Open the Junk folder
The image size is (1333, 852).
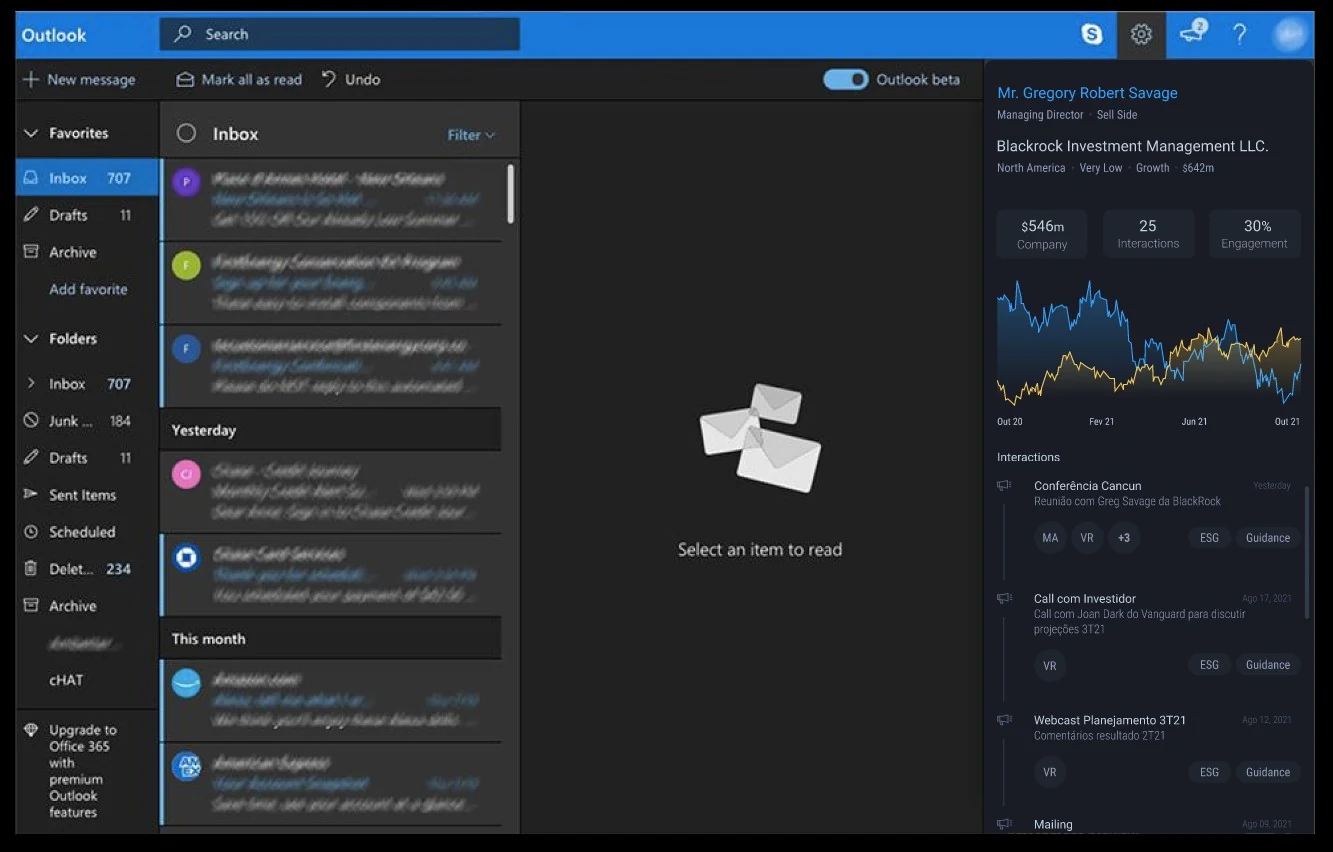87,421
